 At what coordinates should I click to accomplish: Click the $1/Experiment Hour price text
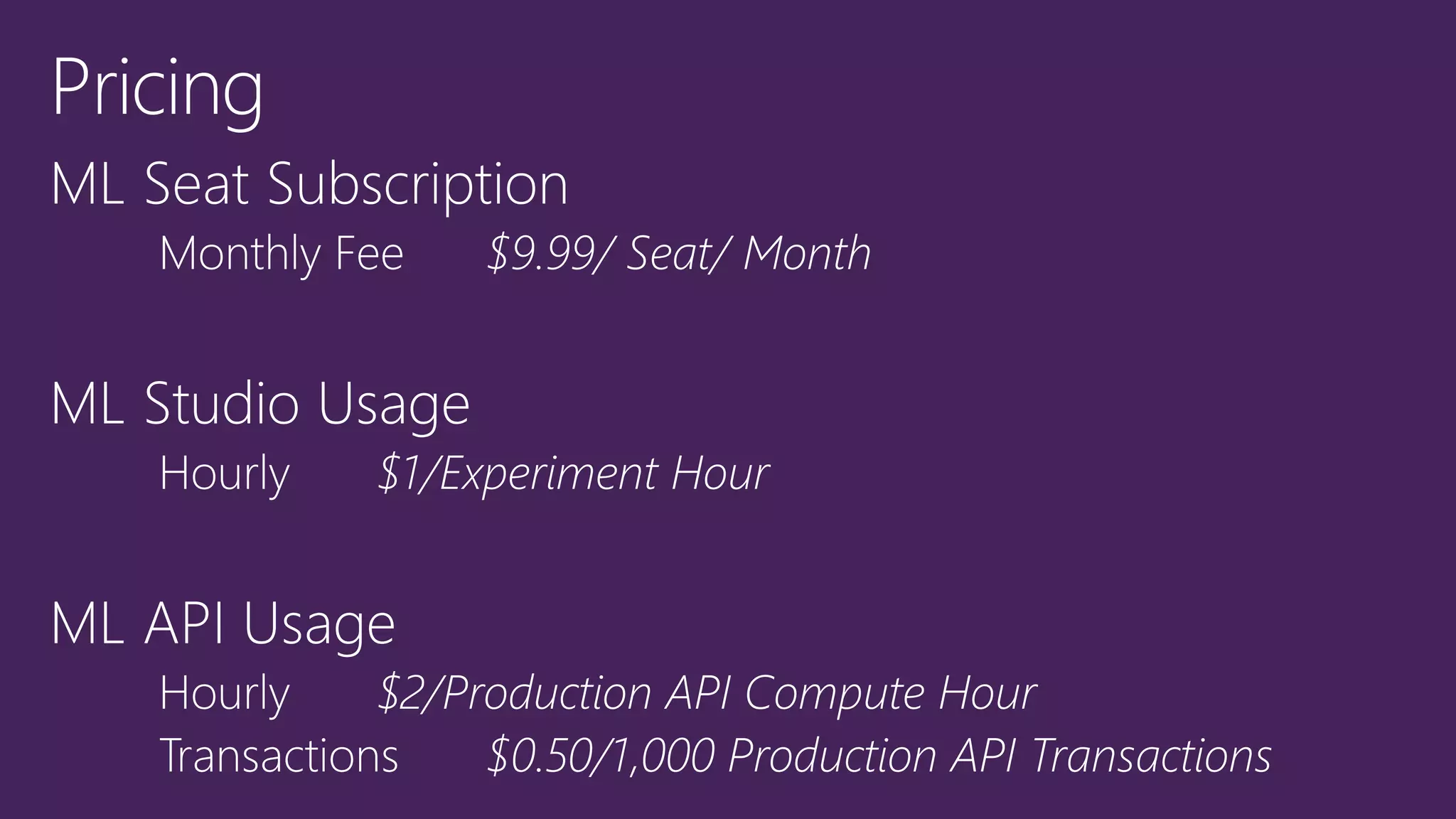point(573,473)
